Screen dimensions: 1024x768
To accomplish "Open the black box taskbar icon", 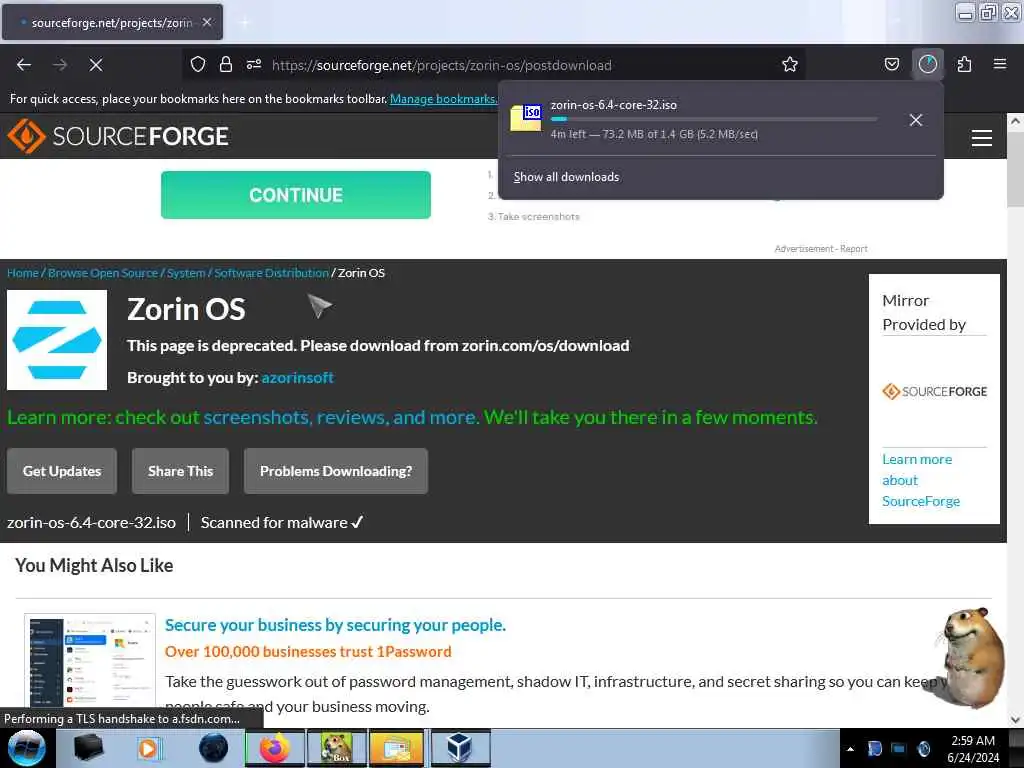I will 88,748.
